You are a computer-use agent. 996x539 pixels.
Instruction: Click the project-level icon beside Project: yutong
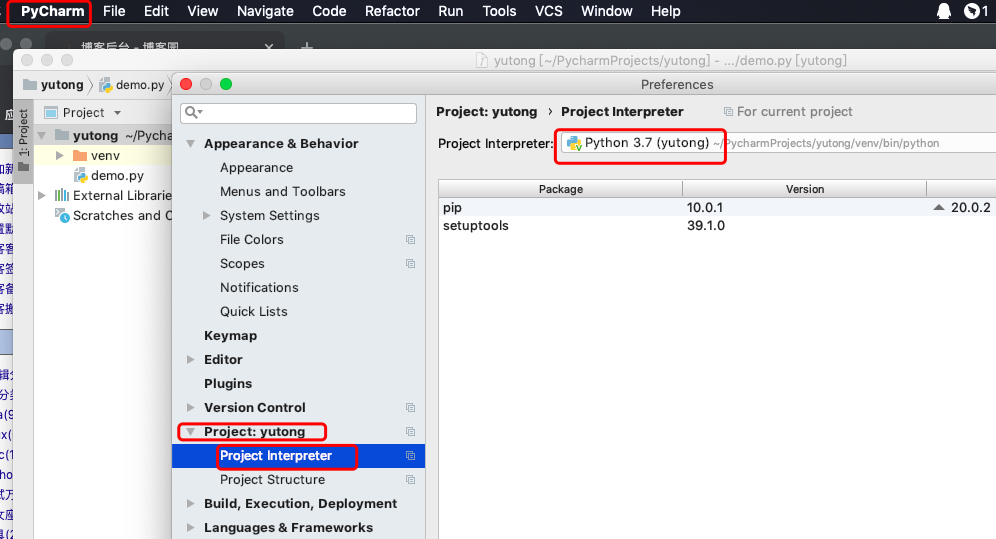click(x=410, y=432)
